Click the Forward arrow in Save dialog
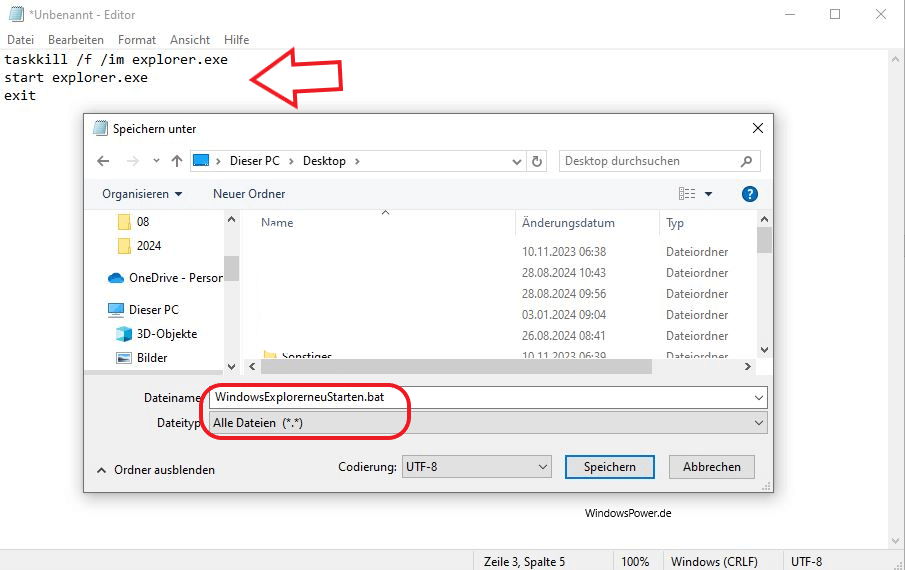 (133, 161)
